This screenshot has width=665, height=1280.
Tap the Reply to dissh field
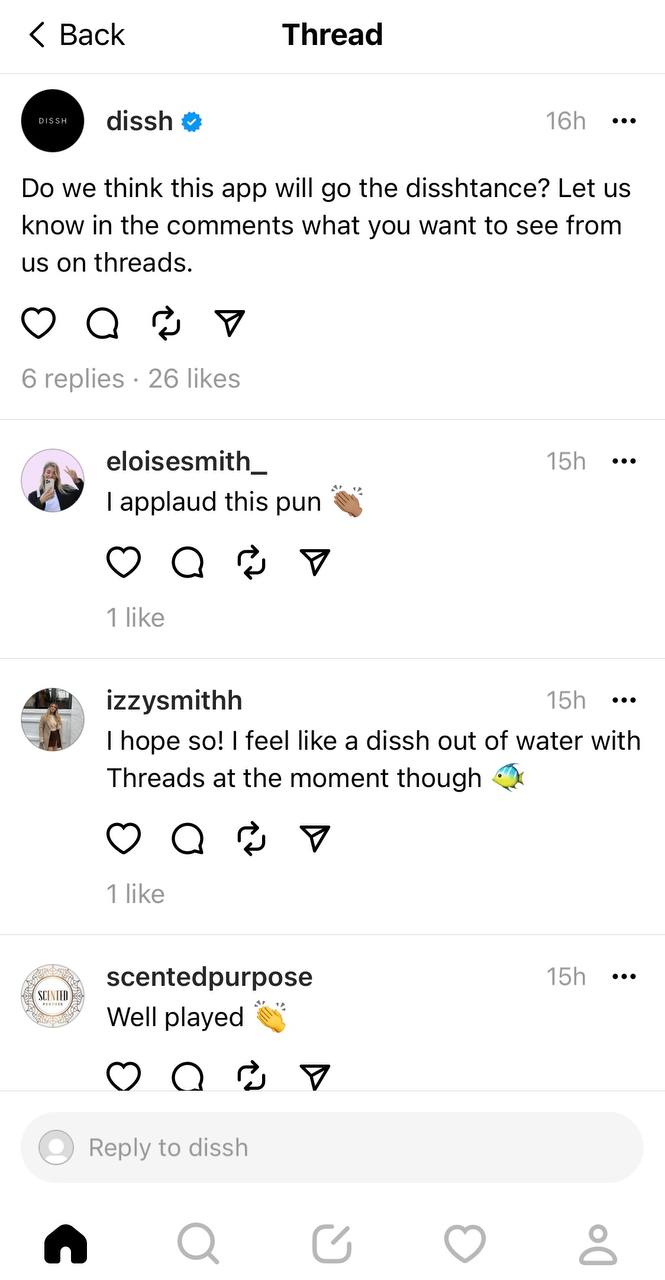[x=332, y=1147]
